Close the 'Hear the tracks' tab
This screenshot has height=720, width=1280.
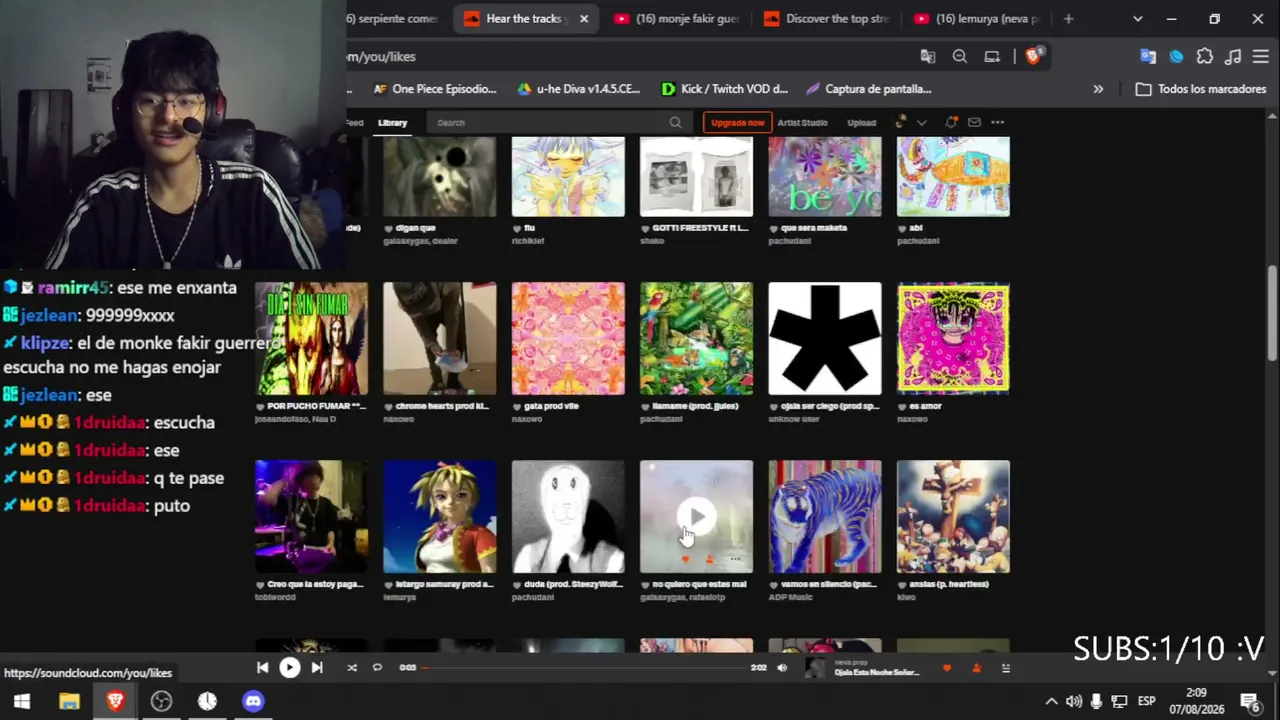point(584,19)
